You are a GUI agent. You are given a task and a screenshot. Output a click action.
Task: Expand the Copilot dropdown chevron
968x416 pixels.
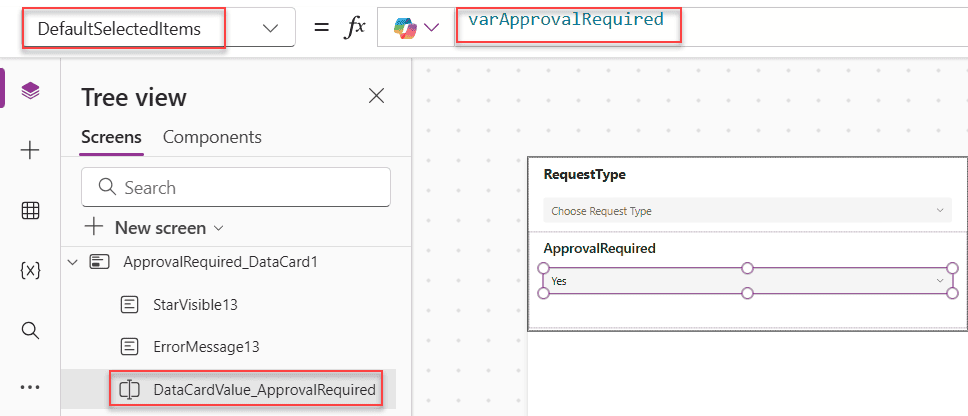click(x=432, y=28)
